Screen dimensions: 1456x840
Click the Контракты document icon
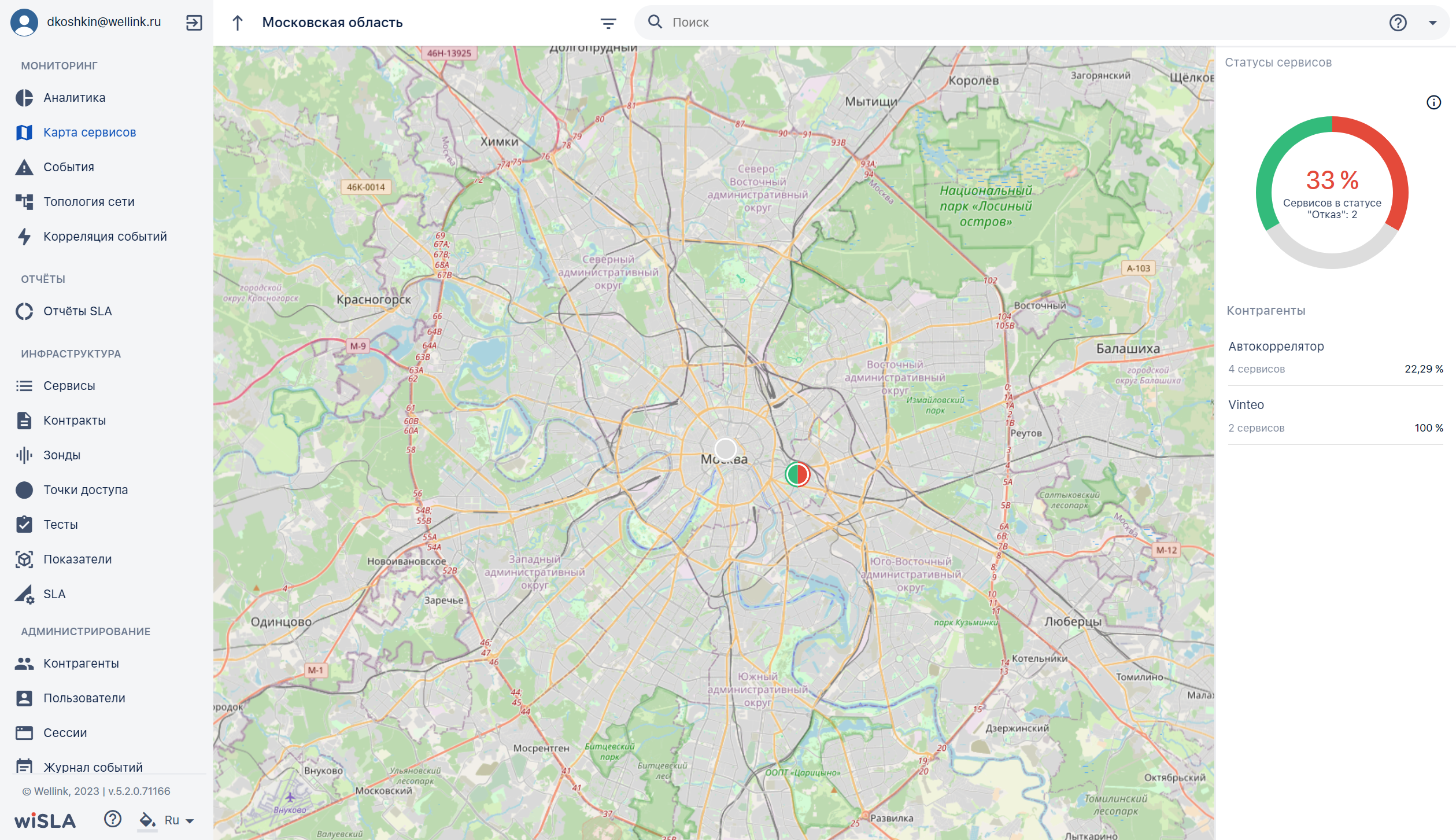coord(24,421)
